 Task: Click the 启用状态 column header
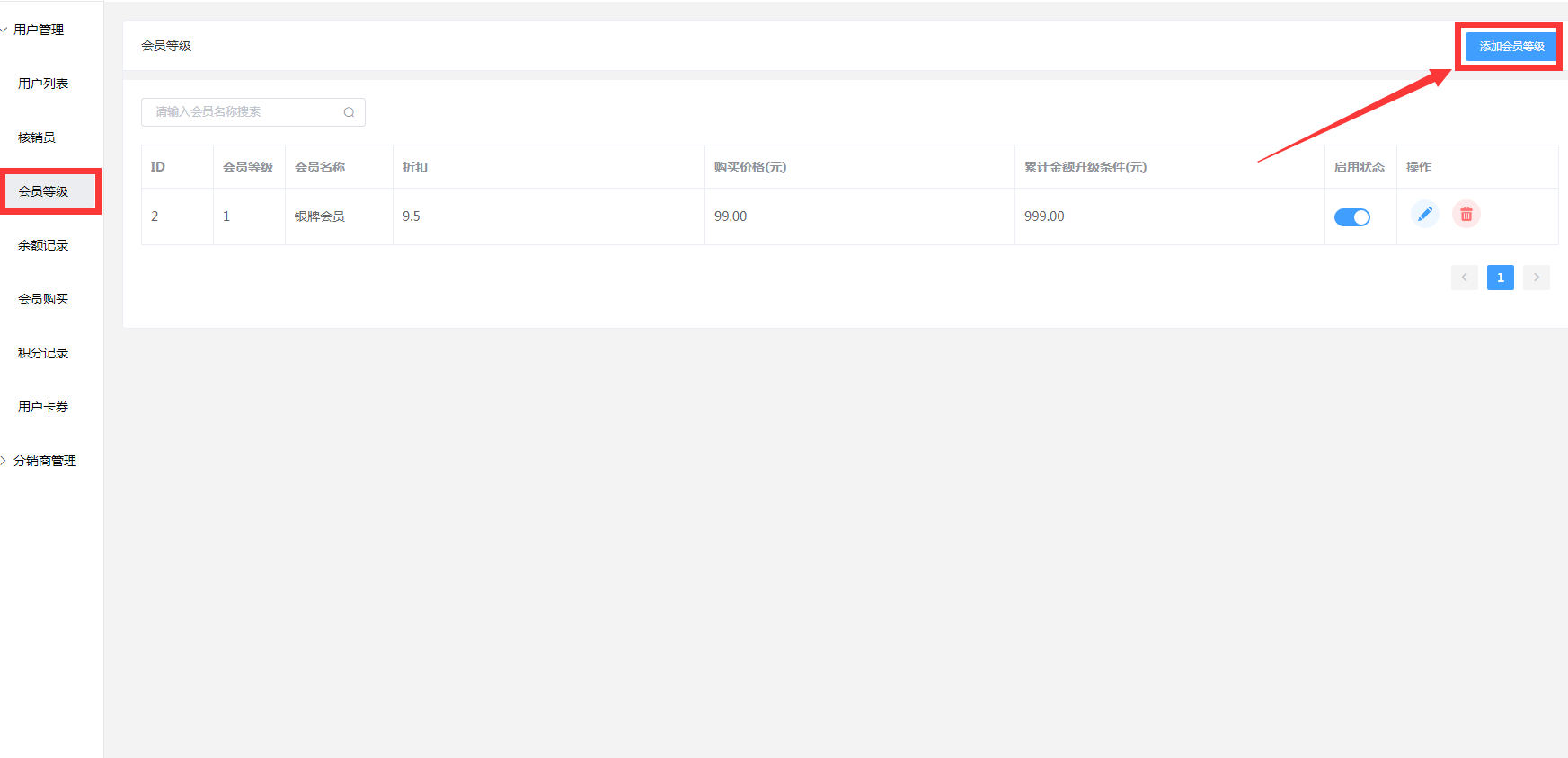[x=1360, y=167]
